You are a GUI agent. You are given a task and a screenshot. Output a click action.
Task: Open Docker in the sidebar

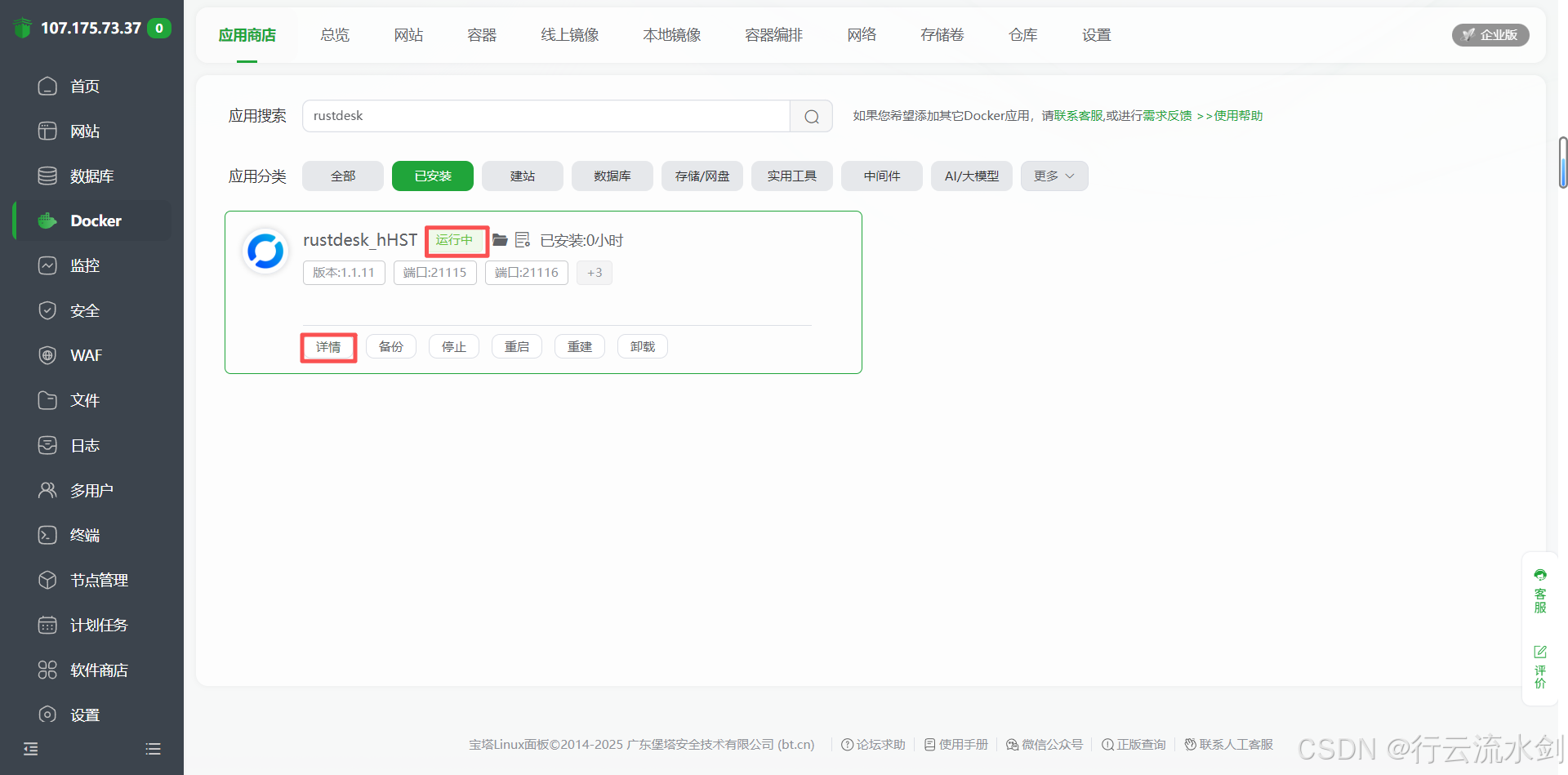(x=95, y=220)
